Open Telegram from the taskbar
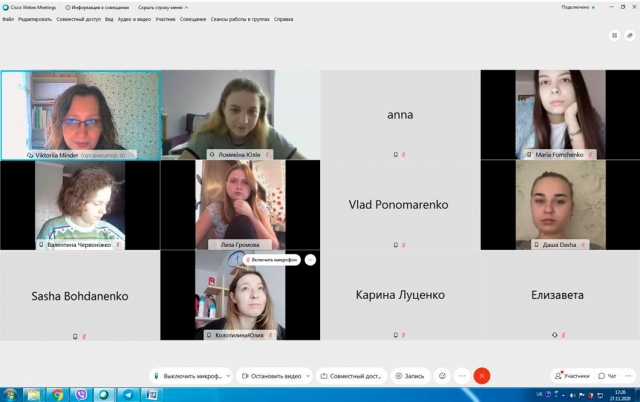Viewport: 640px width, 402px height. tap(128, 395)
